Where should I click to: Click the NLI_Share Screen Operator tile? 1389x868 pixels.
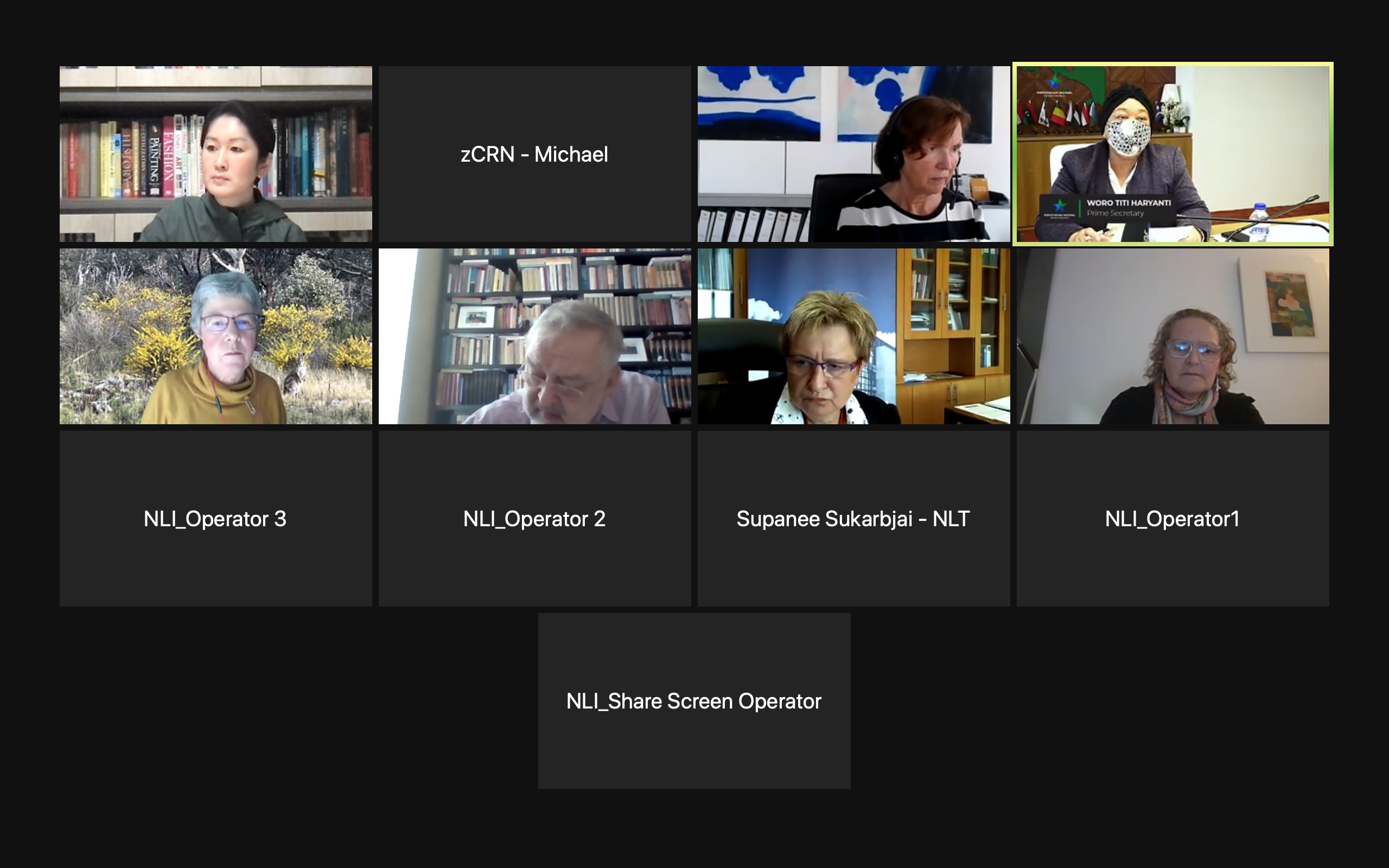(694, 700)
